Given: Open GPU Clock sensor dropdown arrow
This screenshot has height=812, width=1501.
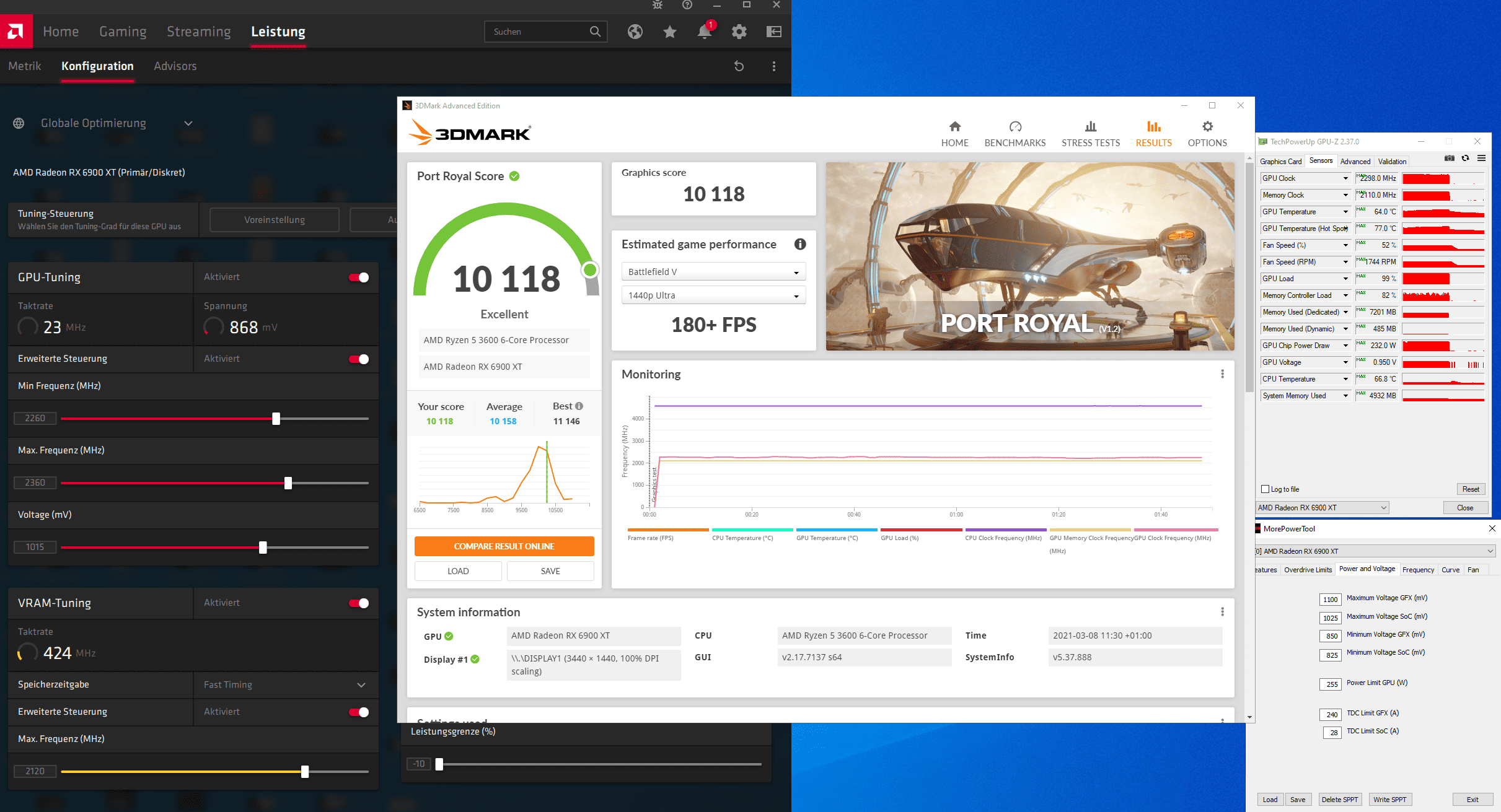Looking at the screenshot, I should tap(1345, 178).
